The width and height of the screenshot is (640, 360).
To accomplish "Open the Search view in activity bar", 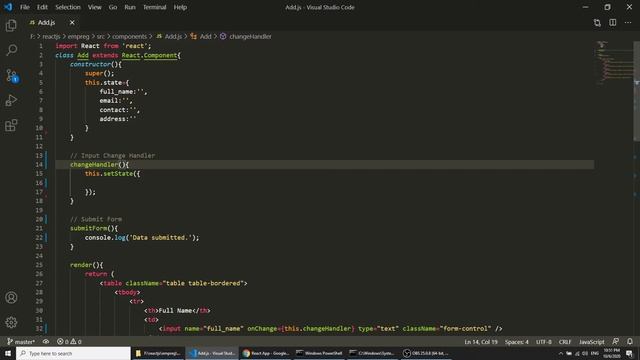I will point(11,50).
